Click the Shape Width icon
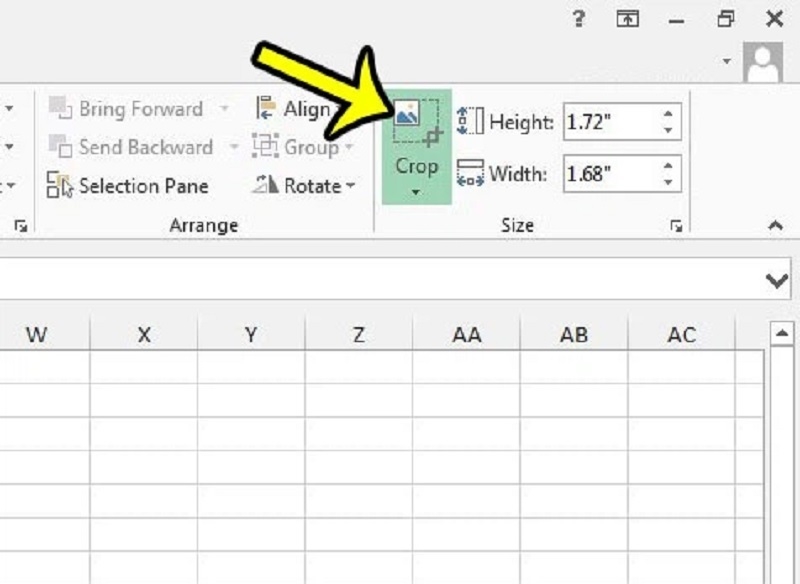Viewport: 800px width, 584px height. click(x=470, y=174)
